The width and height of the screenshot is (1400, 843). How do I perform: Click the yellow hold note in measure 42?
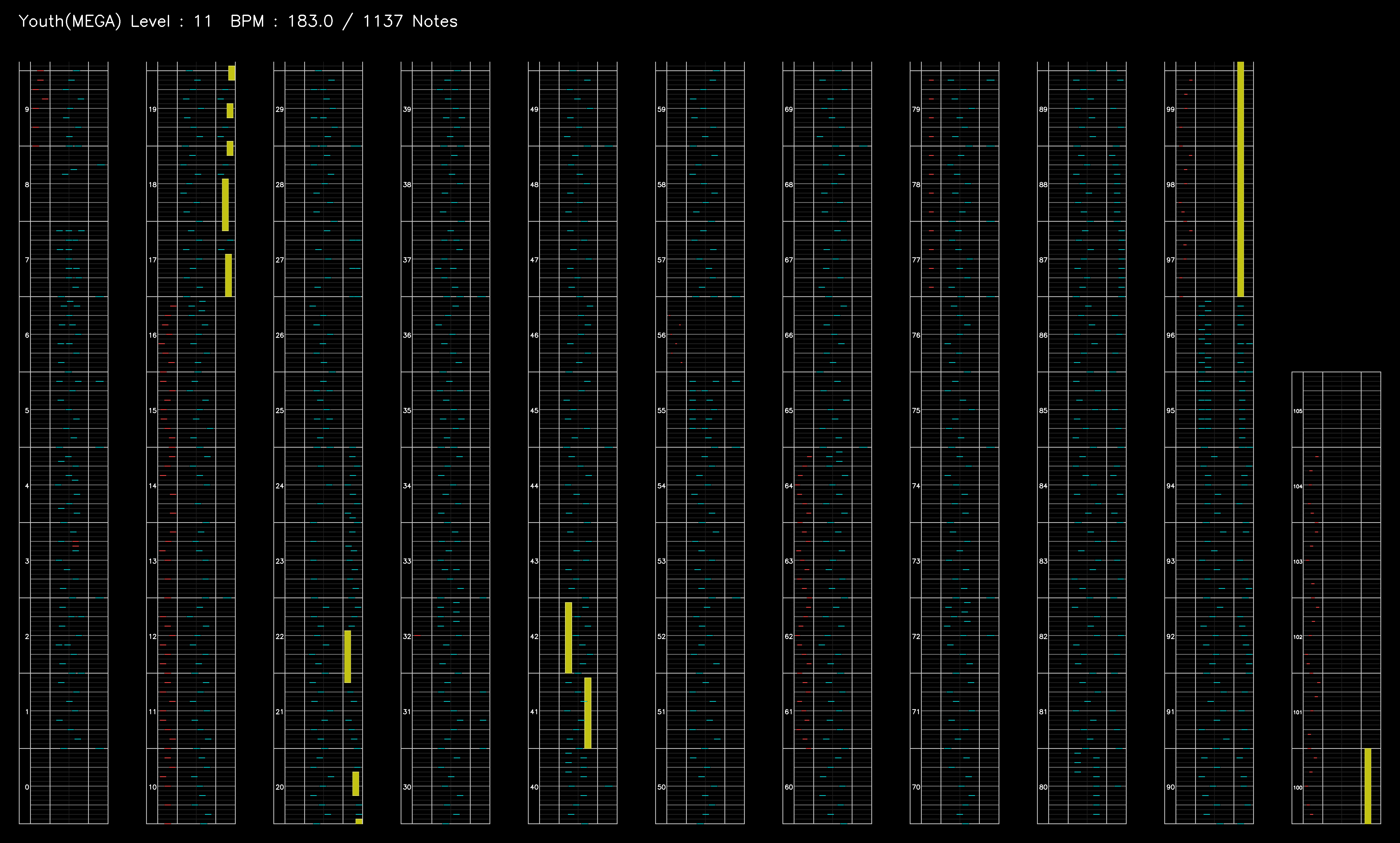(568, 637)
